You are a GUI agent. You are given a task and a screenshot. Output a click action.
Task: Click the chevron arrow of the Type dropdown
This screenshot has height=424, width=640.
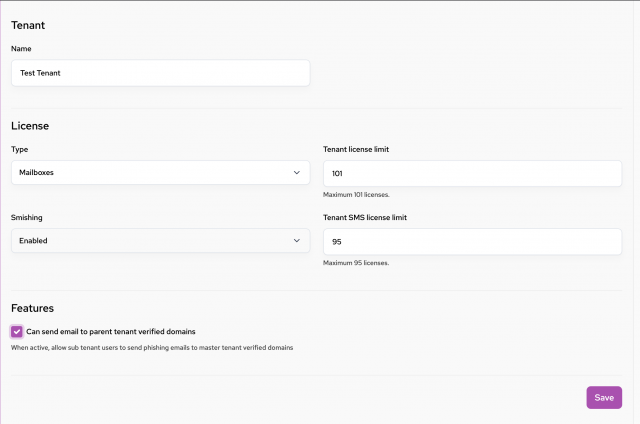pyautogui.click(x=297, y=173)
